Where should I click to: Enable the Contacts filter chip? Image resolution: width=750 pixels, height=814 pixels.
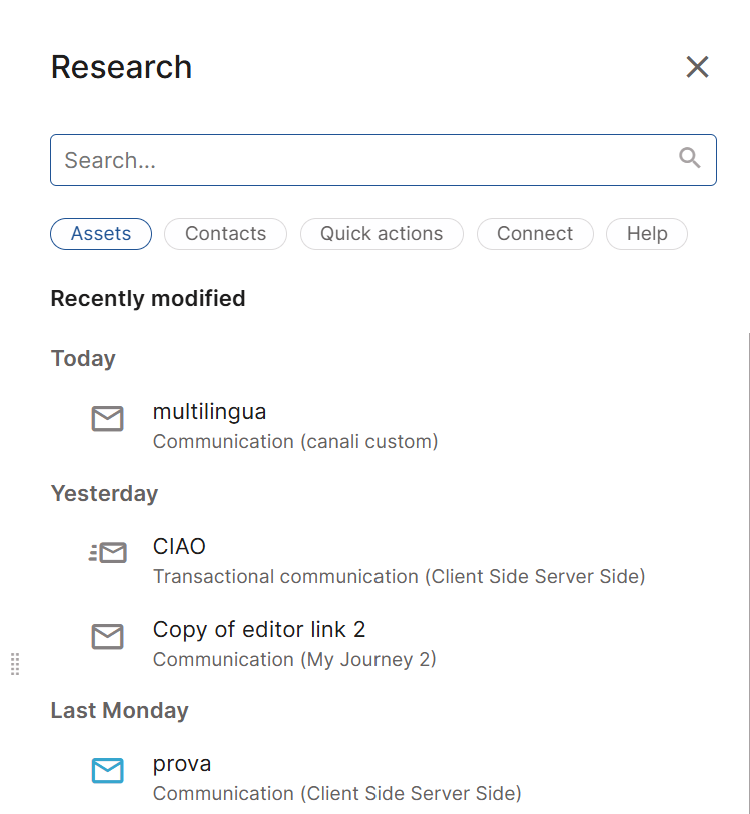[225, 234]
